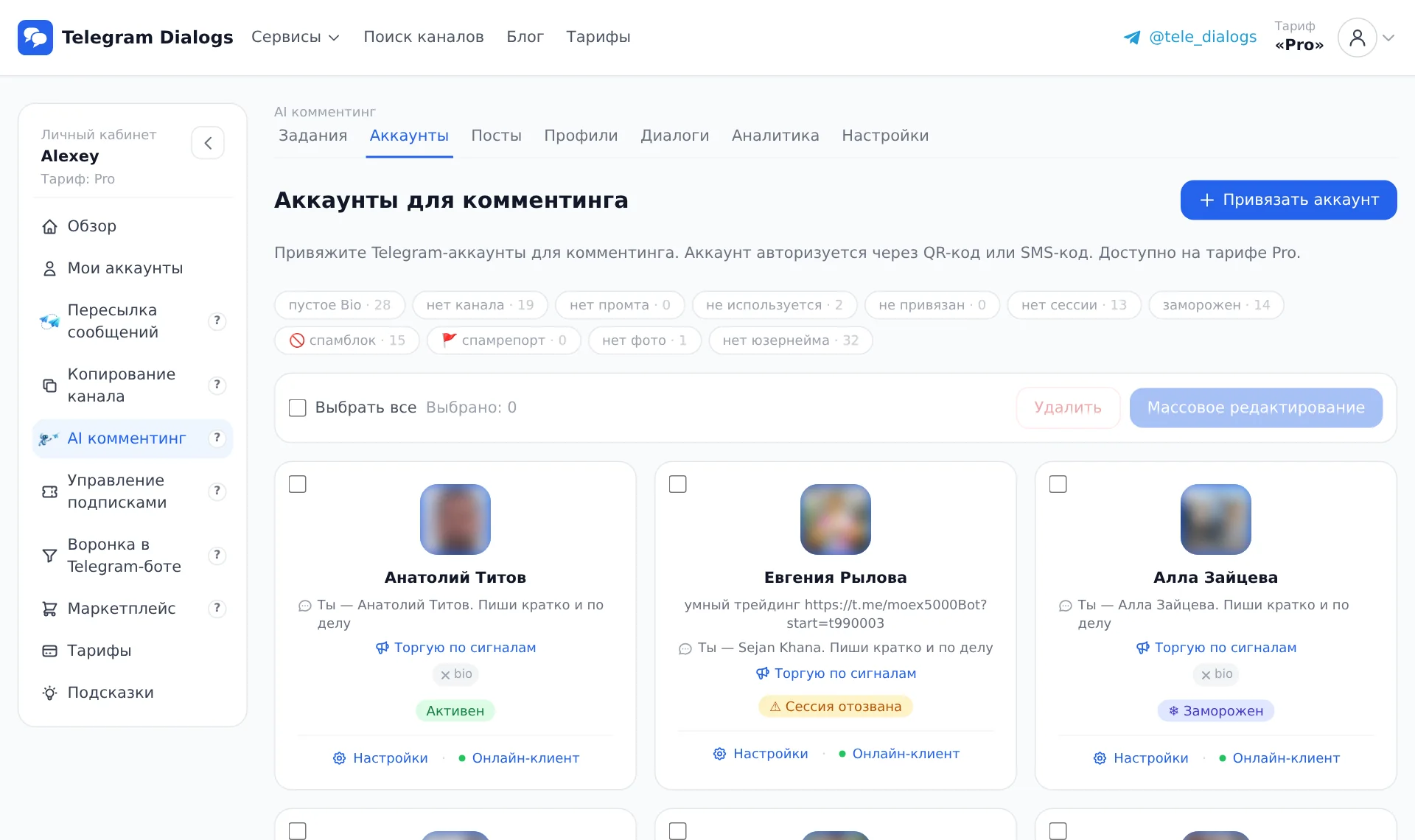The image size is (1415, 840).
Task: Open the Аналитика tab
Action: click(x=775, y=136)
